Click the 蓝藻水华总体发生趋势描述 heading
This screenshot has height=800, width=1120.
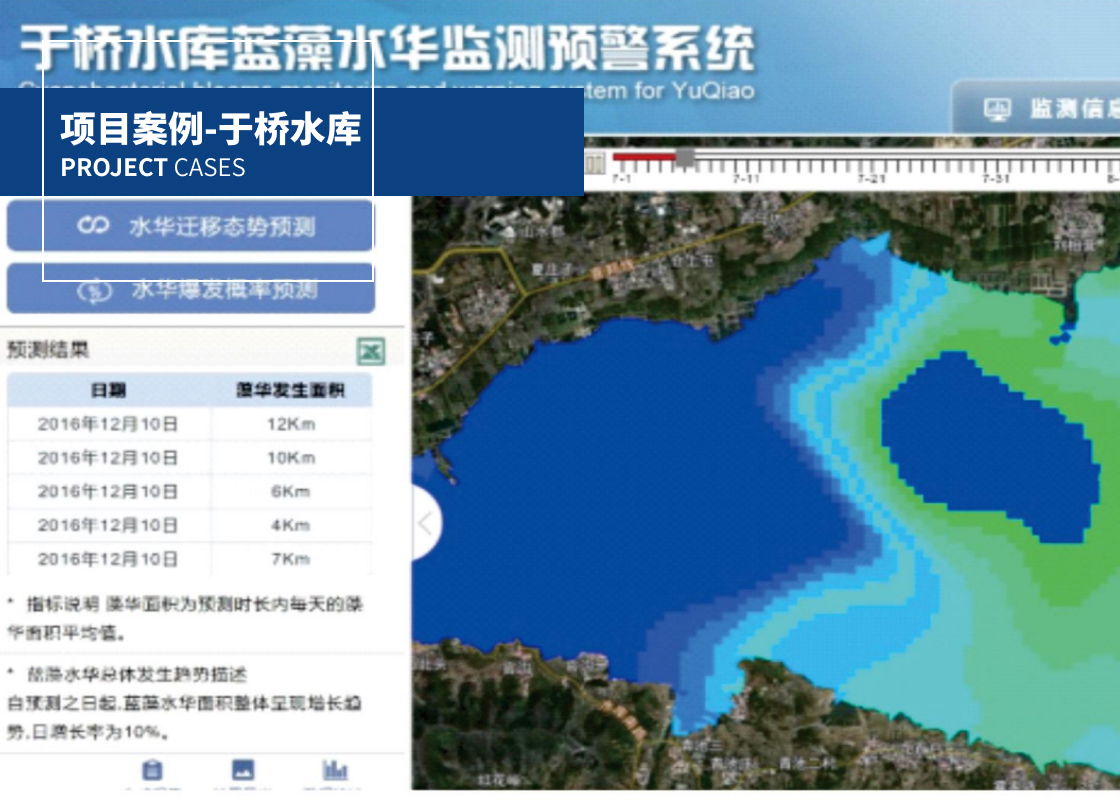137,674
